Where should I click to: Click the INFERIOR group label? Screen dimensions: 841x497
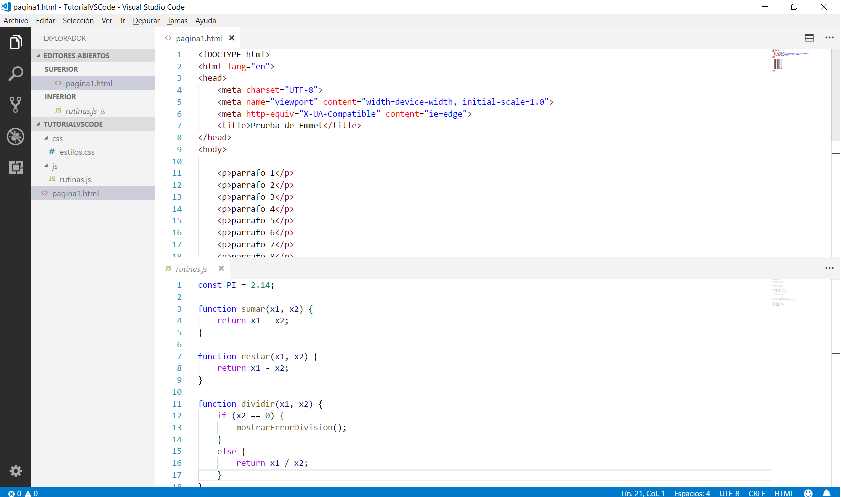pyautogui.click(x=60, y=97)
